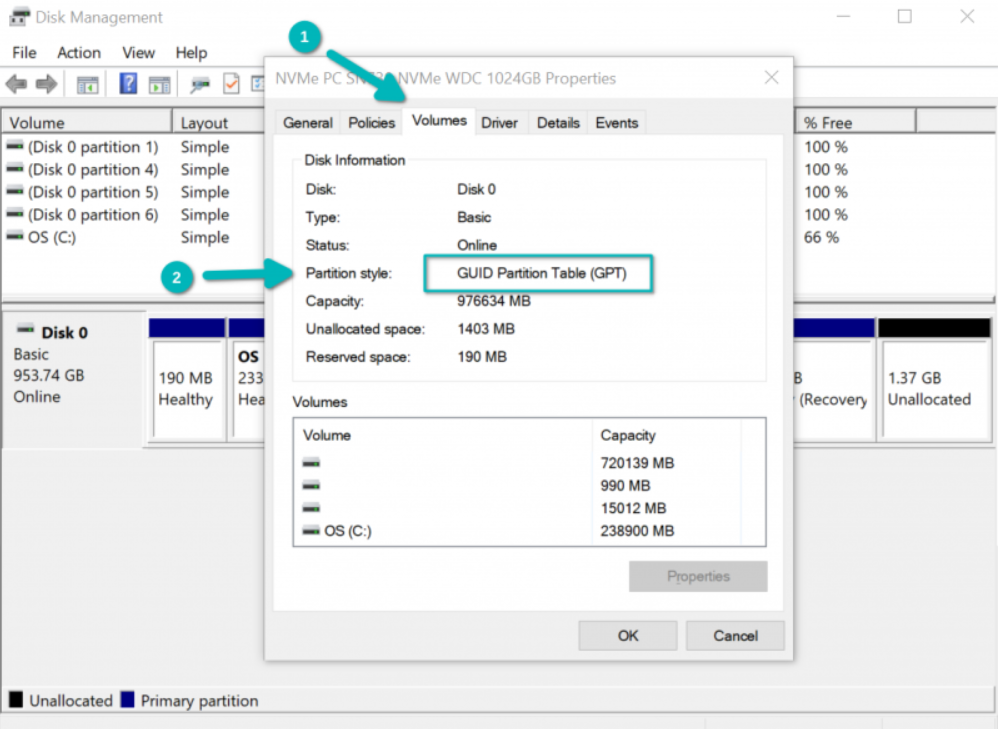
Task: Open Help via blue question mark icon
Action: coord(128,84)
